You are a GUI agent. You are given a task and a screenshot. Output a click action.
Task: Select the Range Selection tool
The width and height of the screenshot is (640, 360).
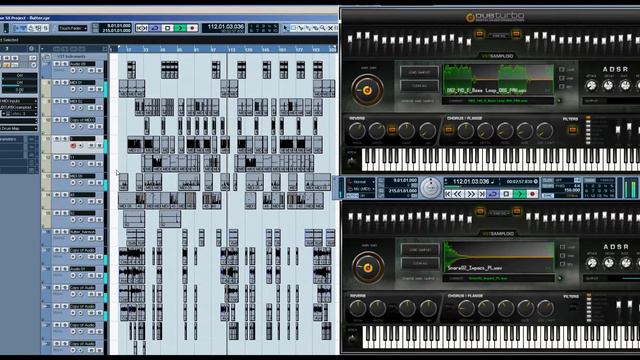point(293,28)
